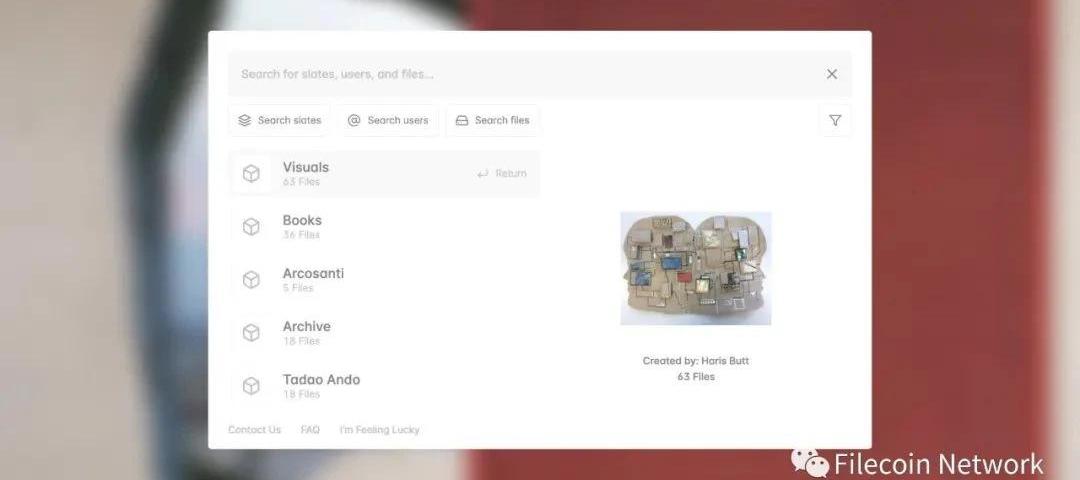Click the cube icon beside Visuals
This screenshot has width=1080, height=480.
251,174
